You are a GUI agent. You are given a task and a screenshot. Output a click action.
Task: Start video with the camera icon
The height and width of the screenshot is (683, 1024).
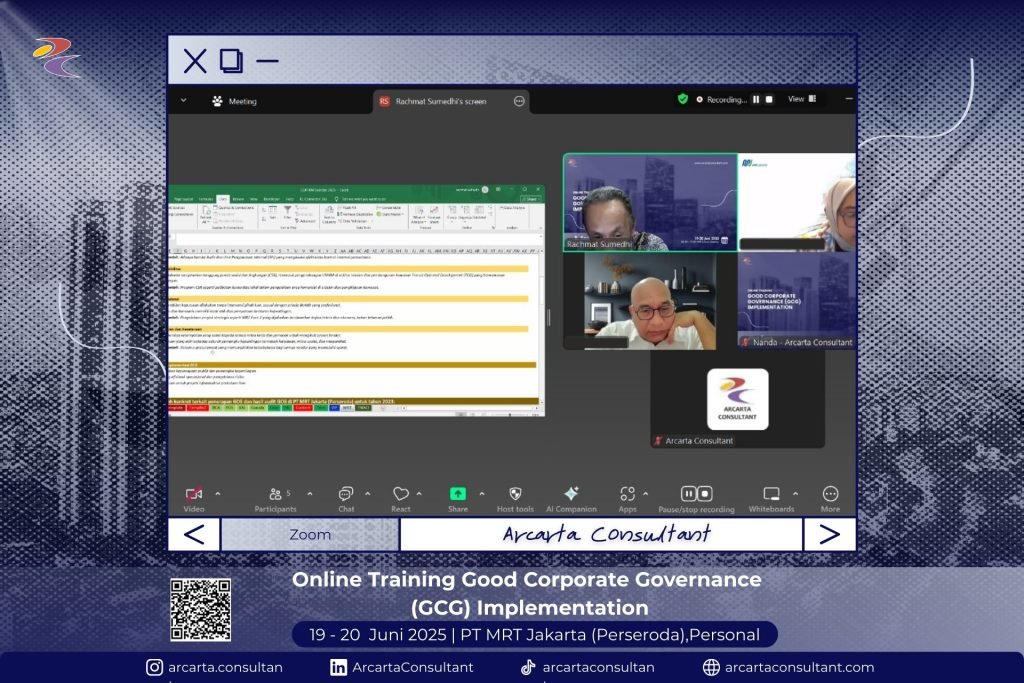[x=194, y=494]
